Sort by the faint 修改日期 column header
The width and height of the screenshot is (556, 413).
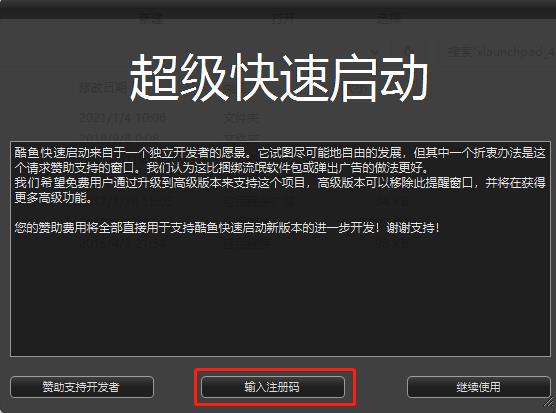point(103,87)
